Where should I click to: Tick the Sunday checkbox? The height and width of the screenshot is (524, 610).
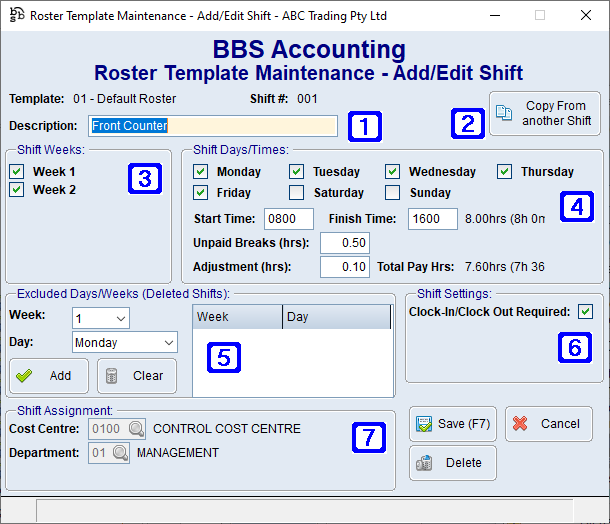coord(393,193)
